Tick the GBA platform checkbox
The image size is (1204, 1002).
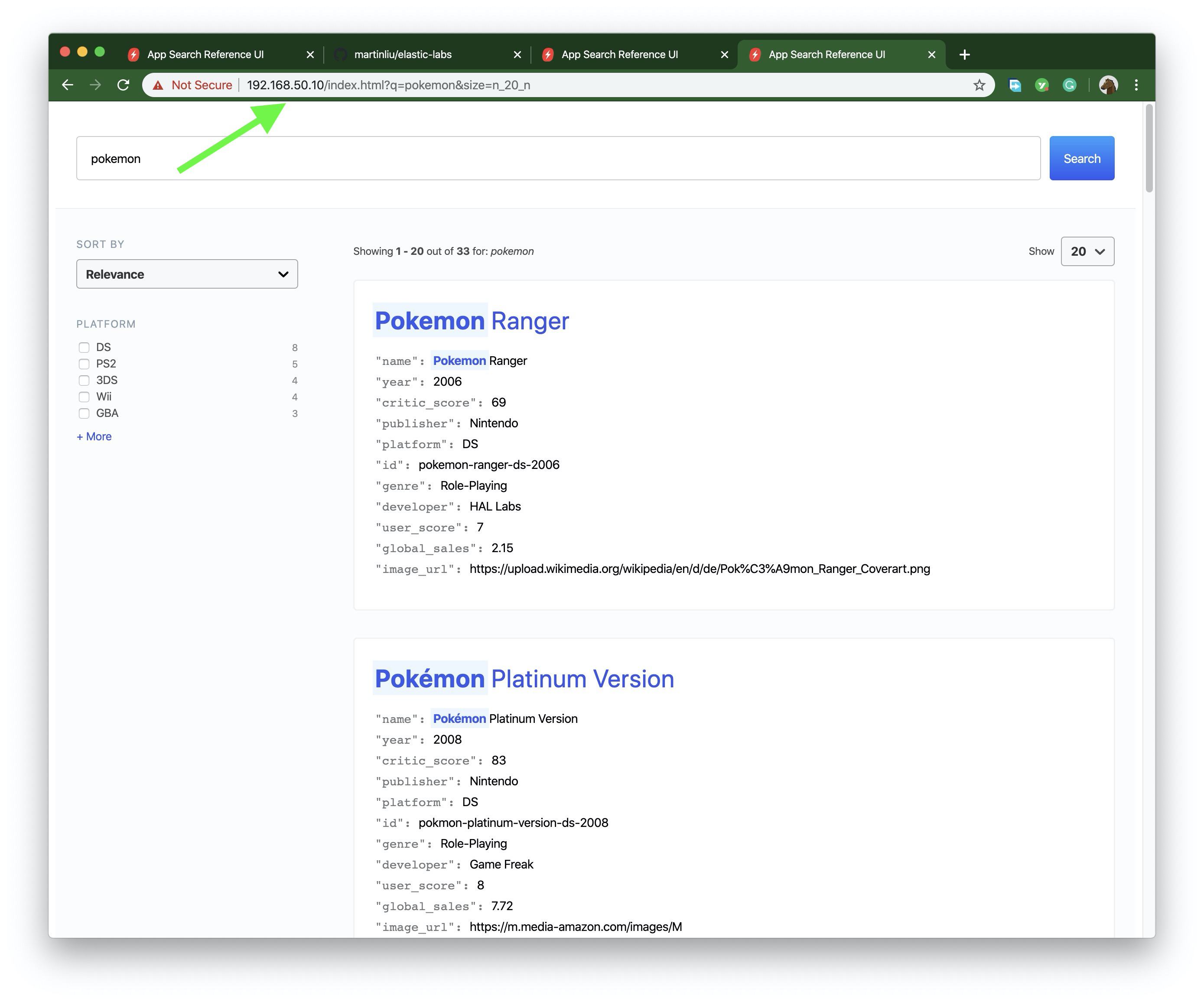84,413
